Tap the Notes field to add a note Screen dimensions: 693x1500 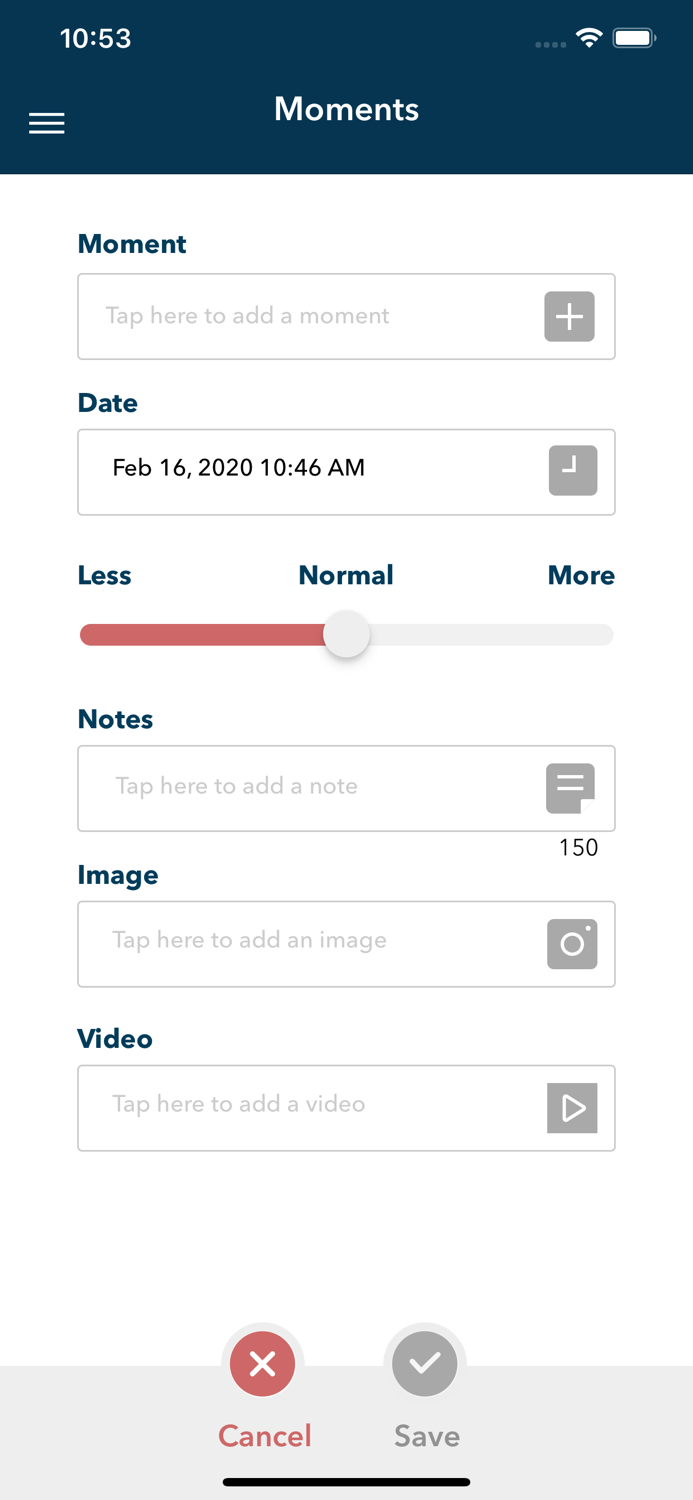tap(300, 788)
